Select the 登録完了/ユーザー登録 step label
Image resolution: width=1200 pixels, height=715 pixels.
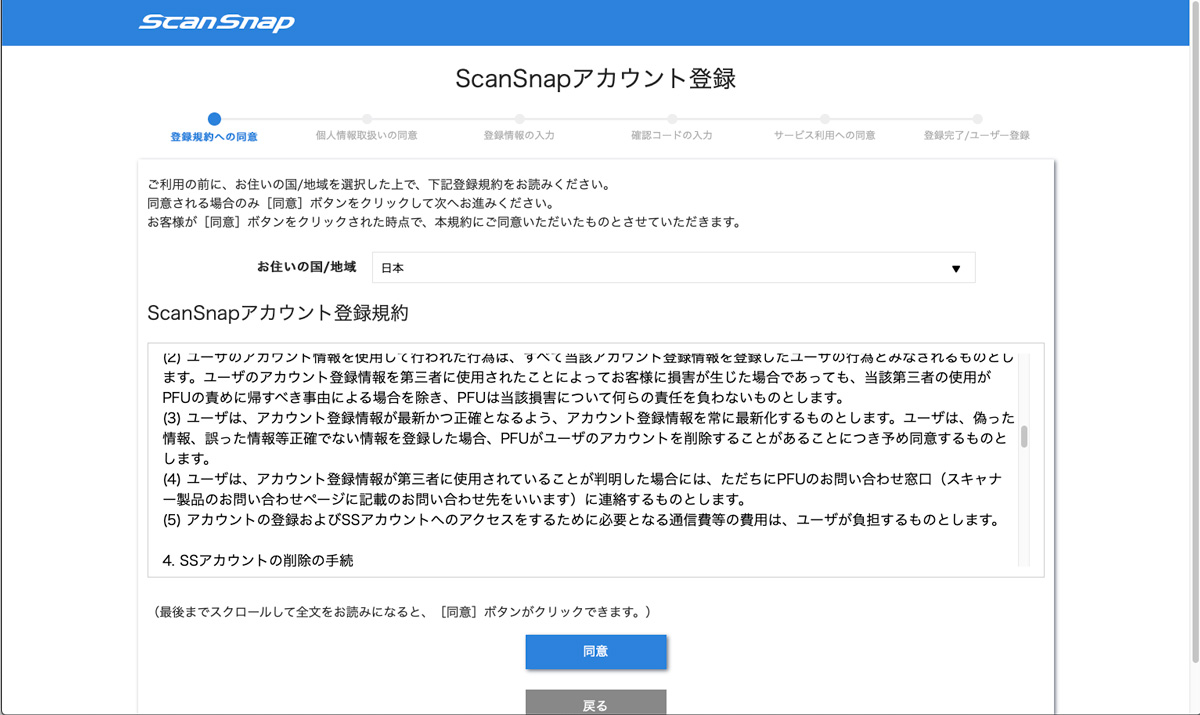pyautogui.click(x=977, y=135)
